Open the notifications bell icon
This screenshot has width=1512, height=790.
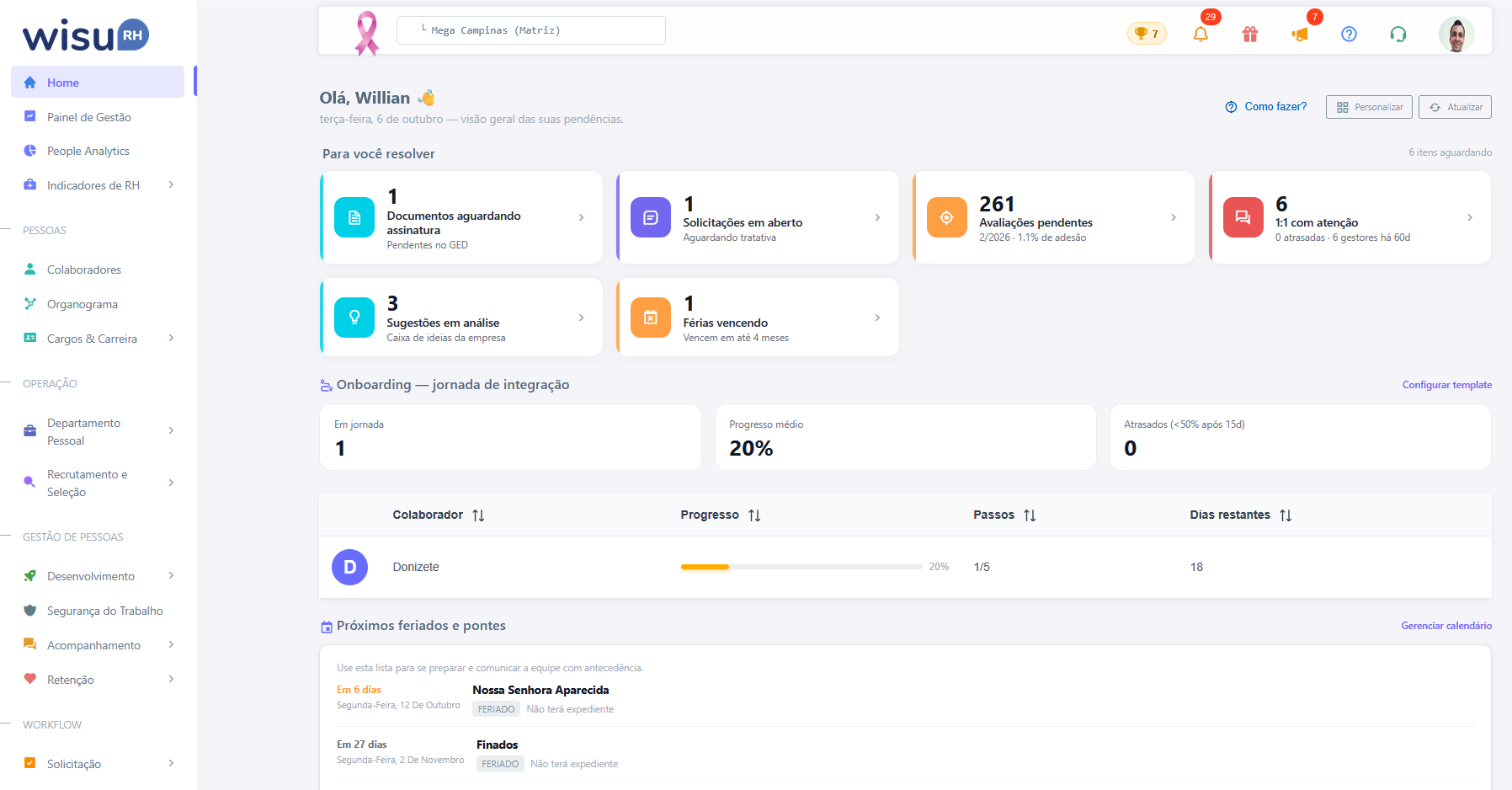[x=1201, y=34]
